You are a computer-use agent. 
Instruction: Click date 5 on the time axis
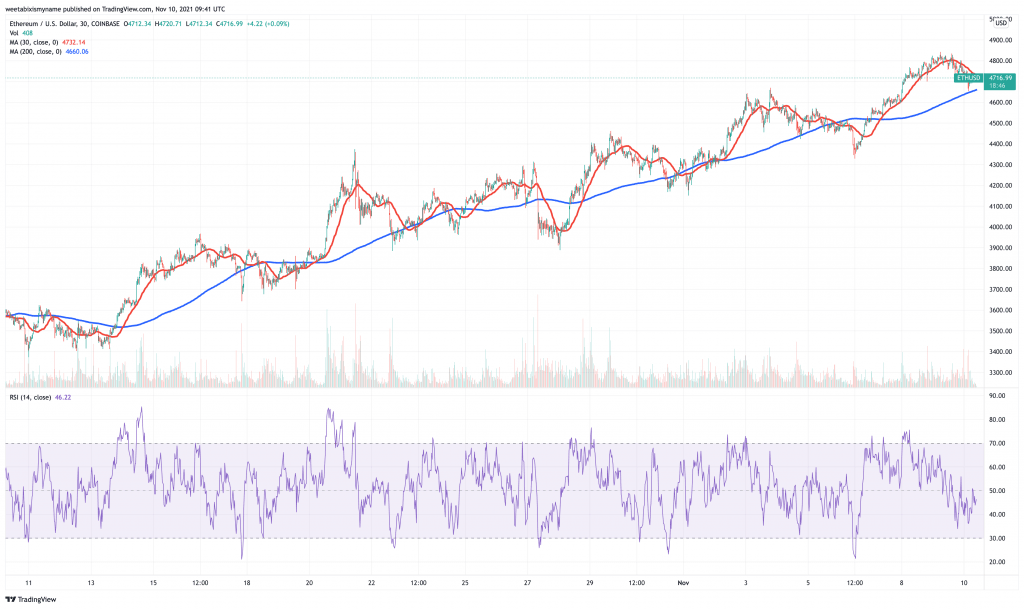click(x=808, y=583)
